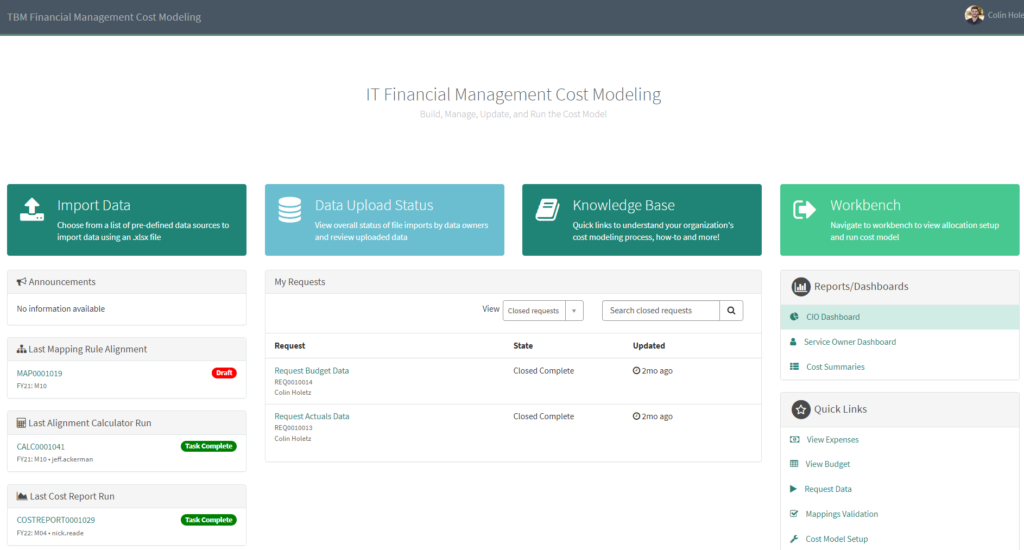Open Cost Summaries report
This screenshot has width=1024, height=550.
835,367
